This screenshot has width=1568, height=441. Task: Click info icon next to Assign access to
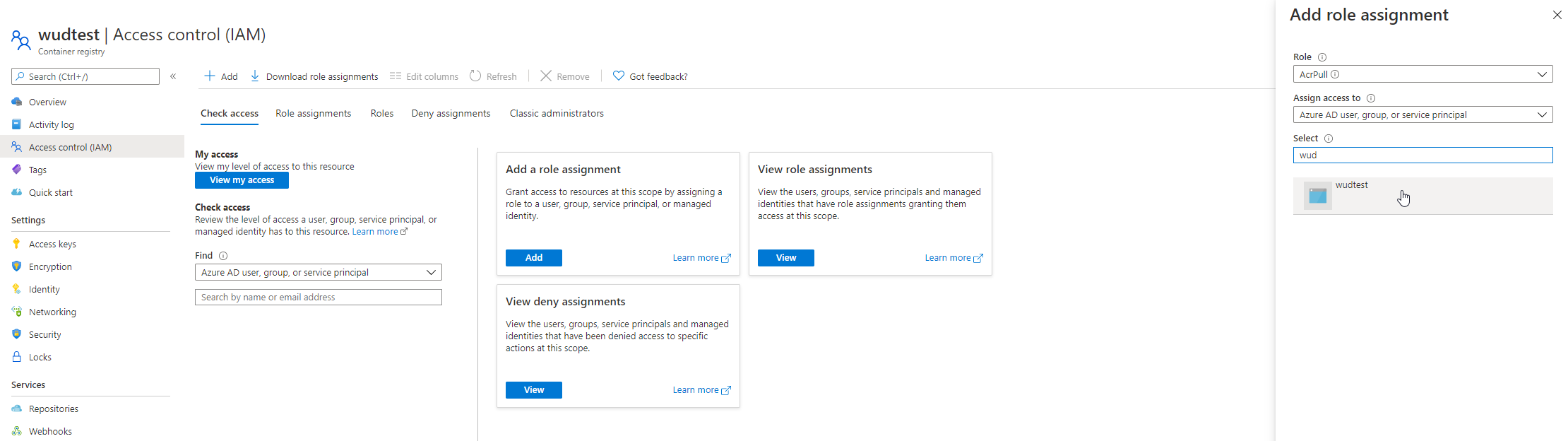(1371, 98)
